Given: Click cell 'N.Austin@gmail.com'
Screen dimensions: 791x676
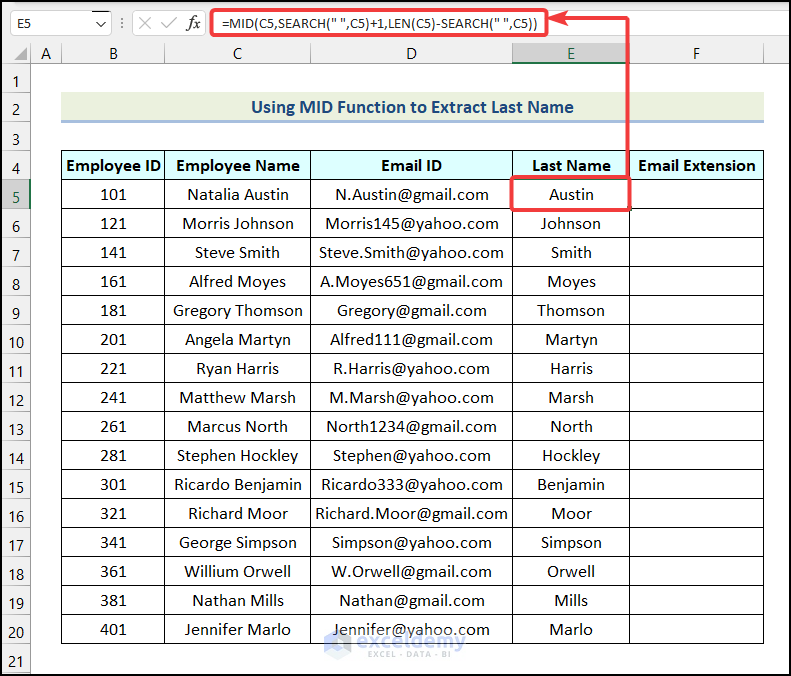Looking at the screenshot, I should (x=411, y=194).
